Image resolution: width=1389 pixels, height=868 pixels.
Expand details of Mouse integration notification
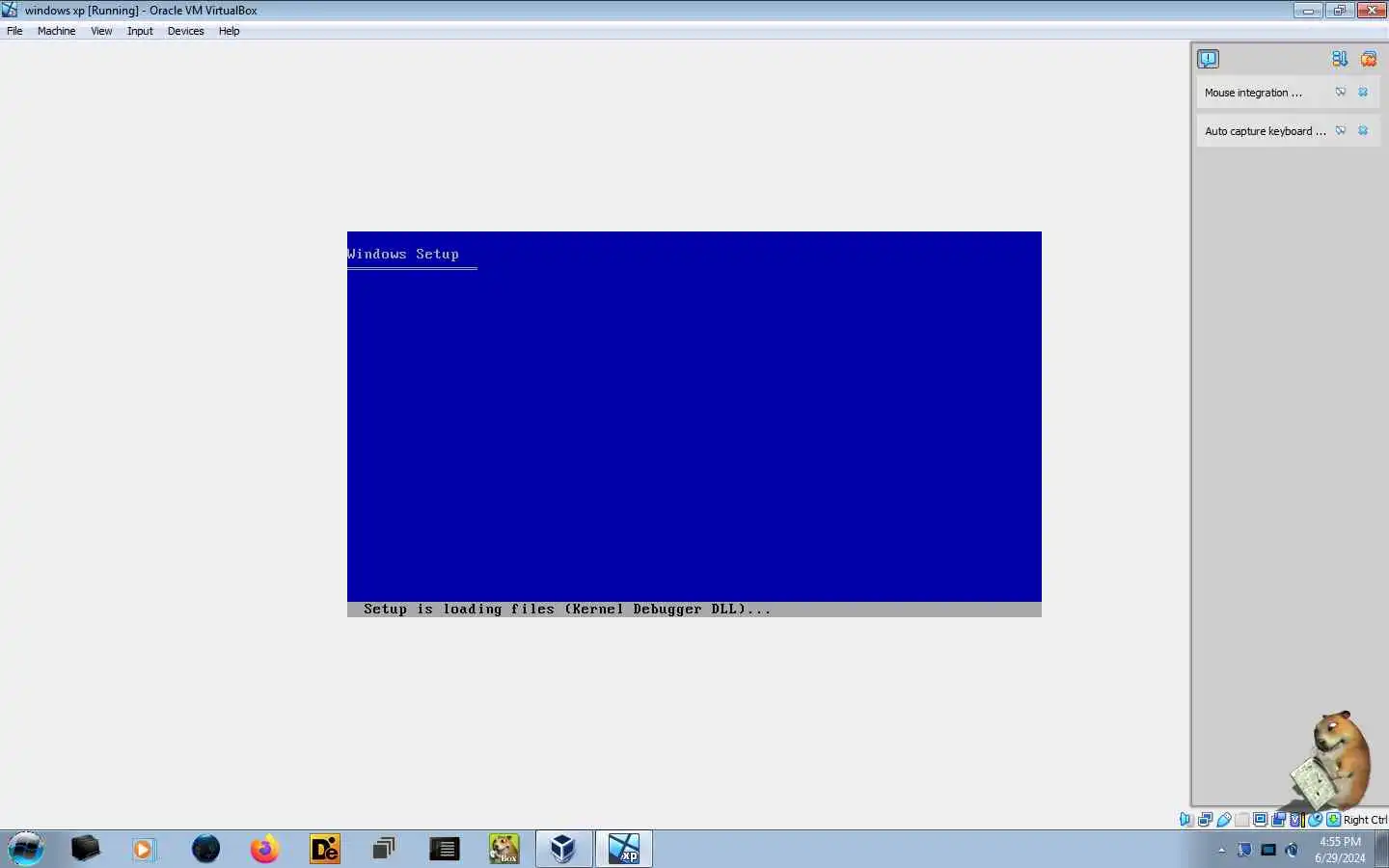click(1341, 93)
